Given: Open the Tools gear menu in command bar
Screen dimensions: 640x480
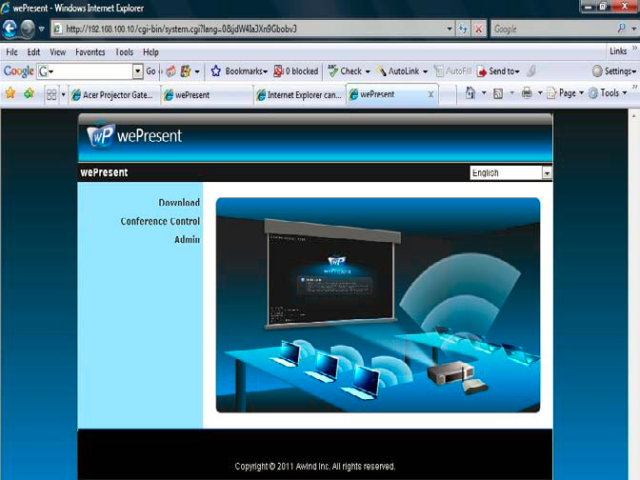Looking at the screenshot, I should tap(607, 93).
